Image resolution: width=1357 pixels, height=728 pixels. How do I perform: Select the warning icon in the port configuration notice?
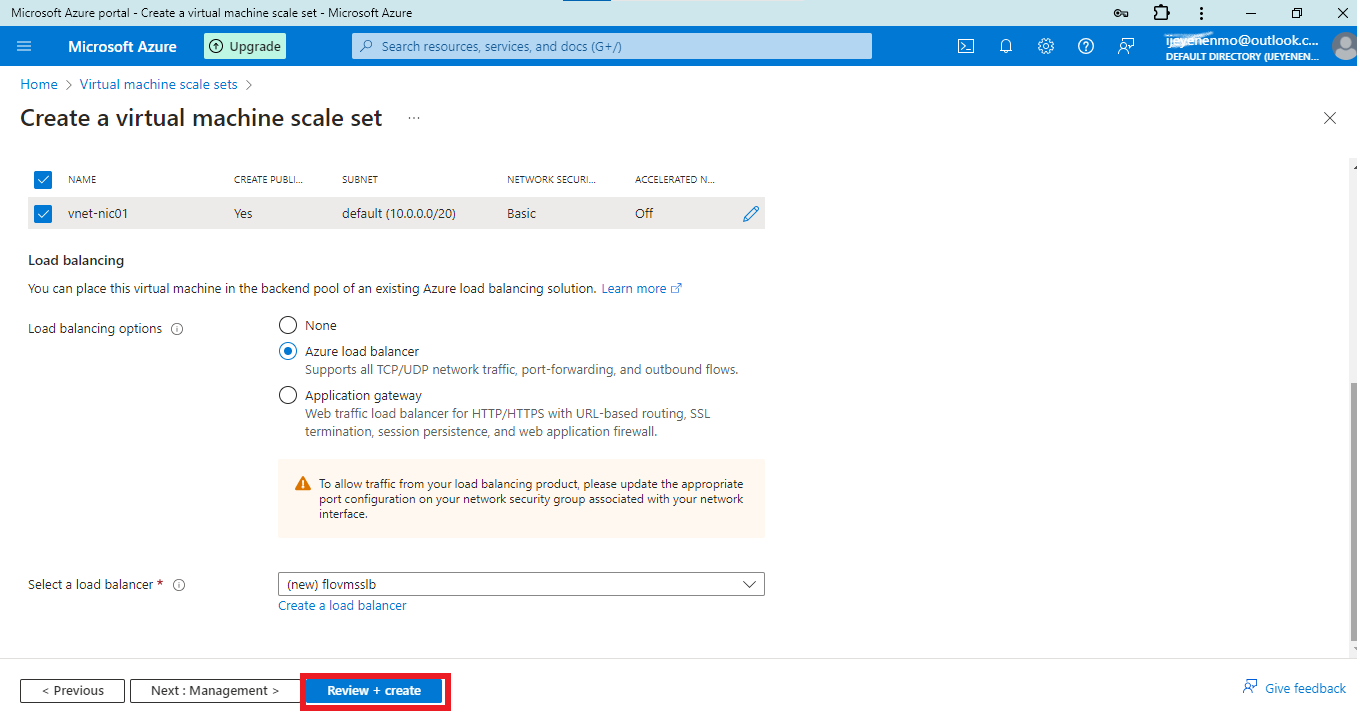[303, 483]
